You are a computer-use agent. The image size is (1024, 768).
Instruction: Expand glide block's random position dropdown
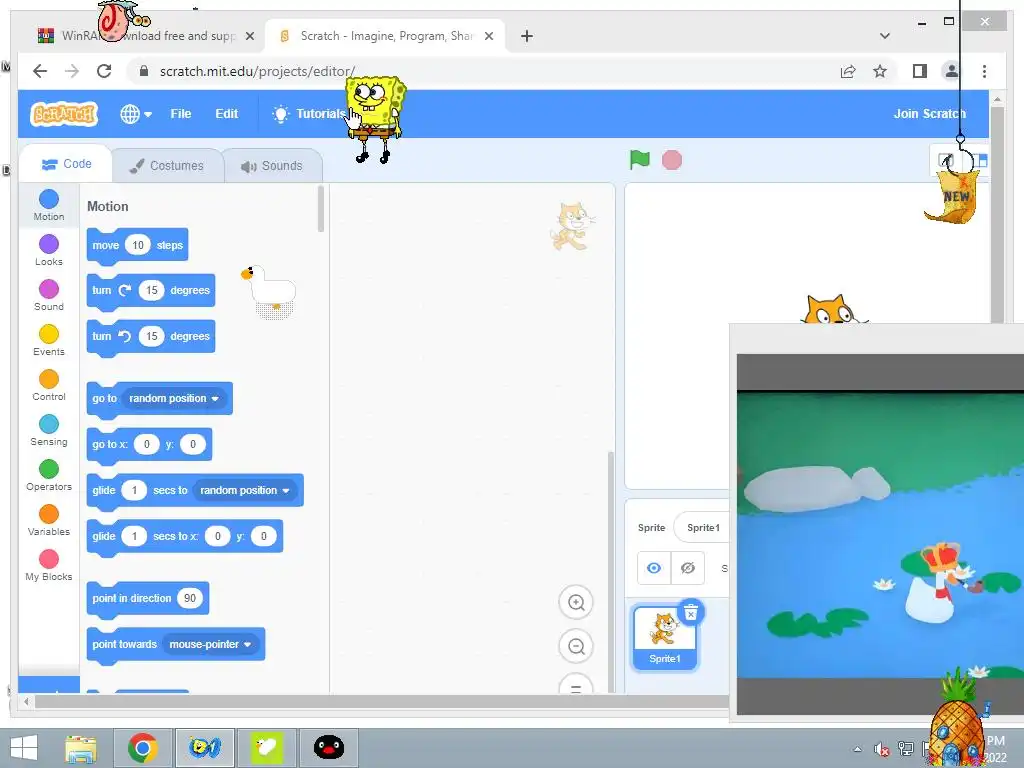(244, 490)
